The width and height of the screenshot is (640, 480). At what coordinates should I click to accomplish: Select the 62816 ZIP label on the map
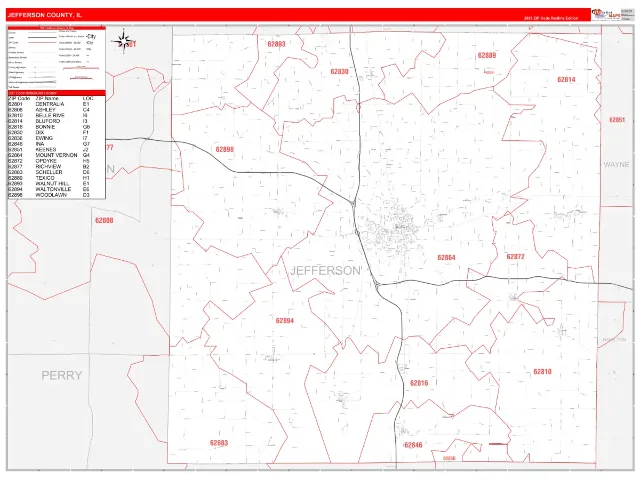click(x=419, y=383)
